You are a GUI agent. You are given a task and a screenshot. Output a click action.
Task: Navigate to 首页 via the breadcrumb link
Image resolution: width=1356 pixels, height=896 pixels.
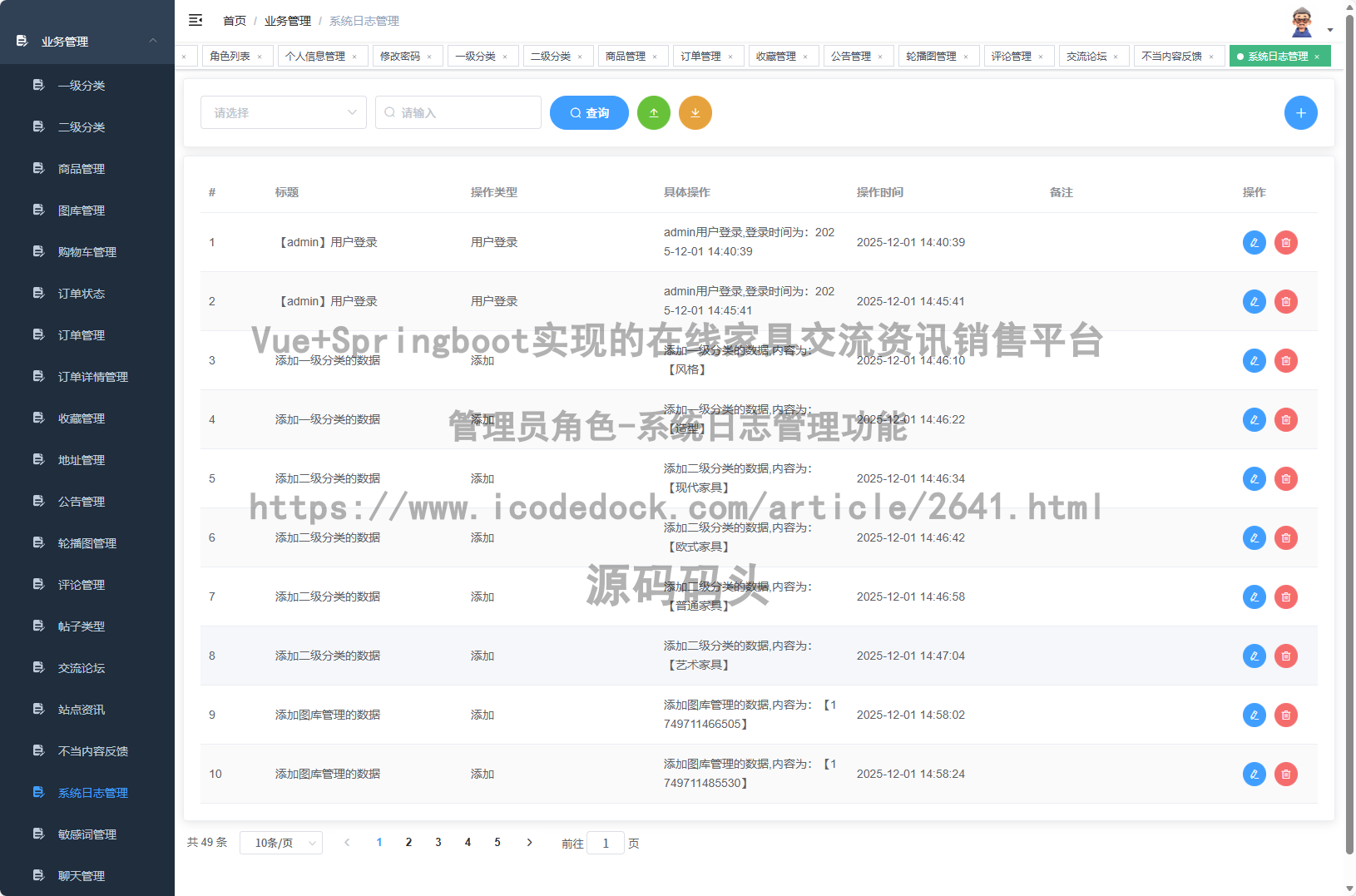pos(234,20)
